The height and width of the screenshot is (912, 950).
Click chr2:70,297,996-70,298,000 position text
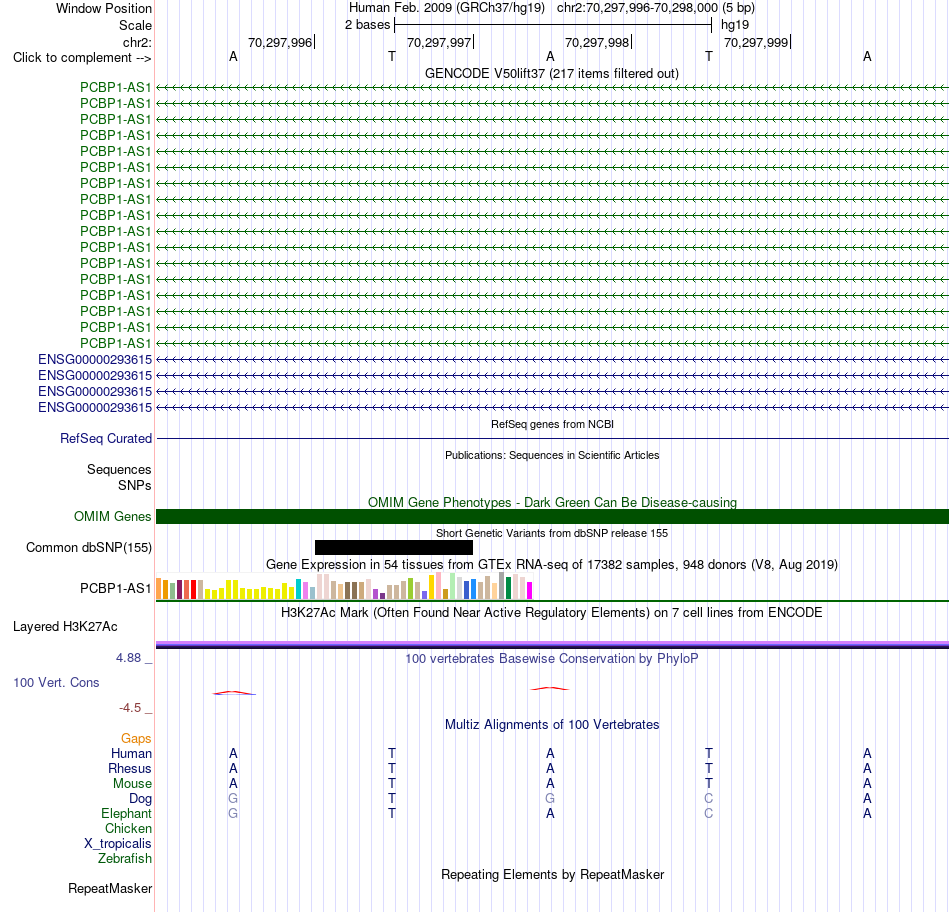pos(637,8)
